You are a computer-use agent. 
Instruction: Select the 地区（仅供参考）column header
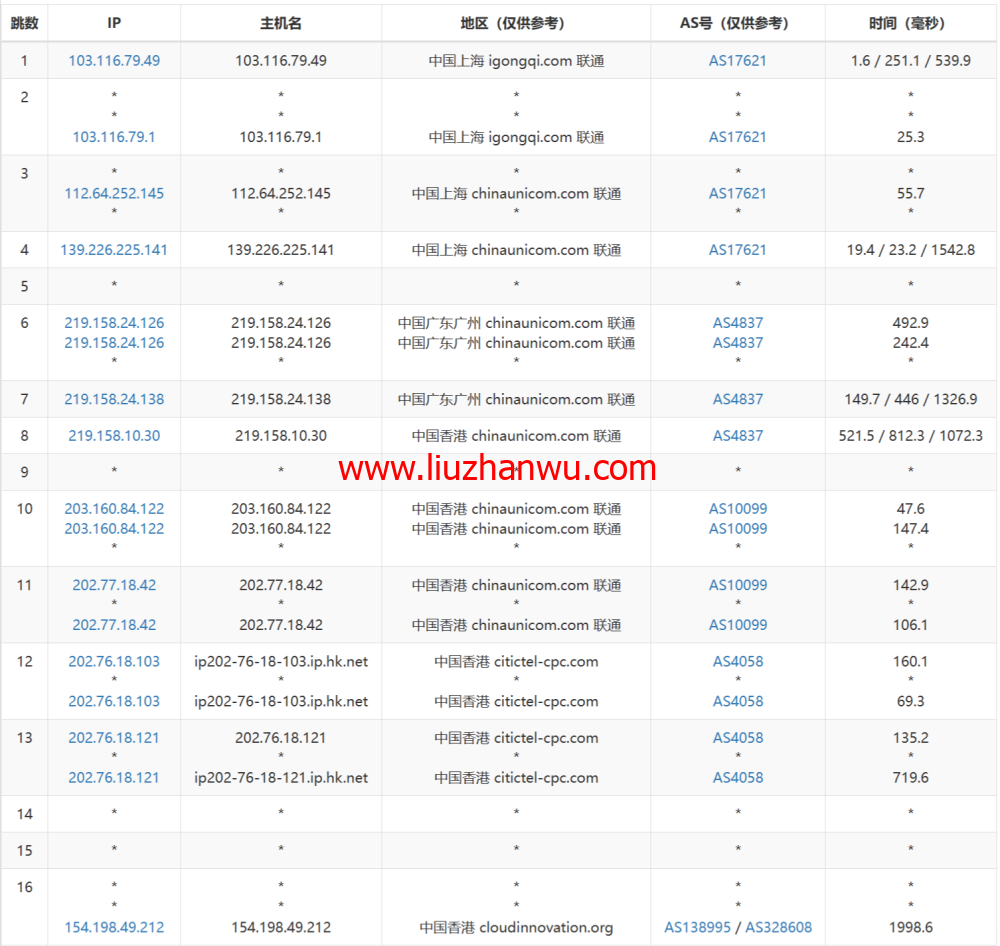[x=516, y=23]
